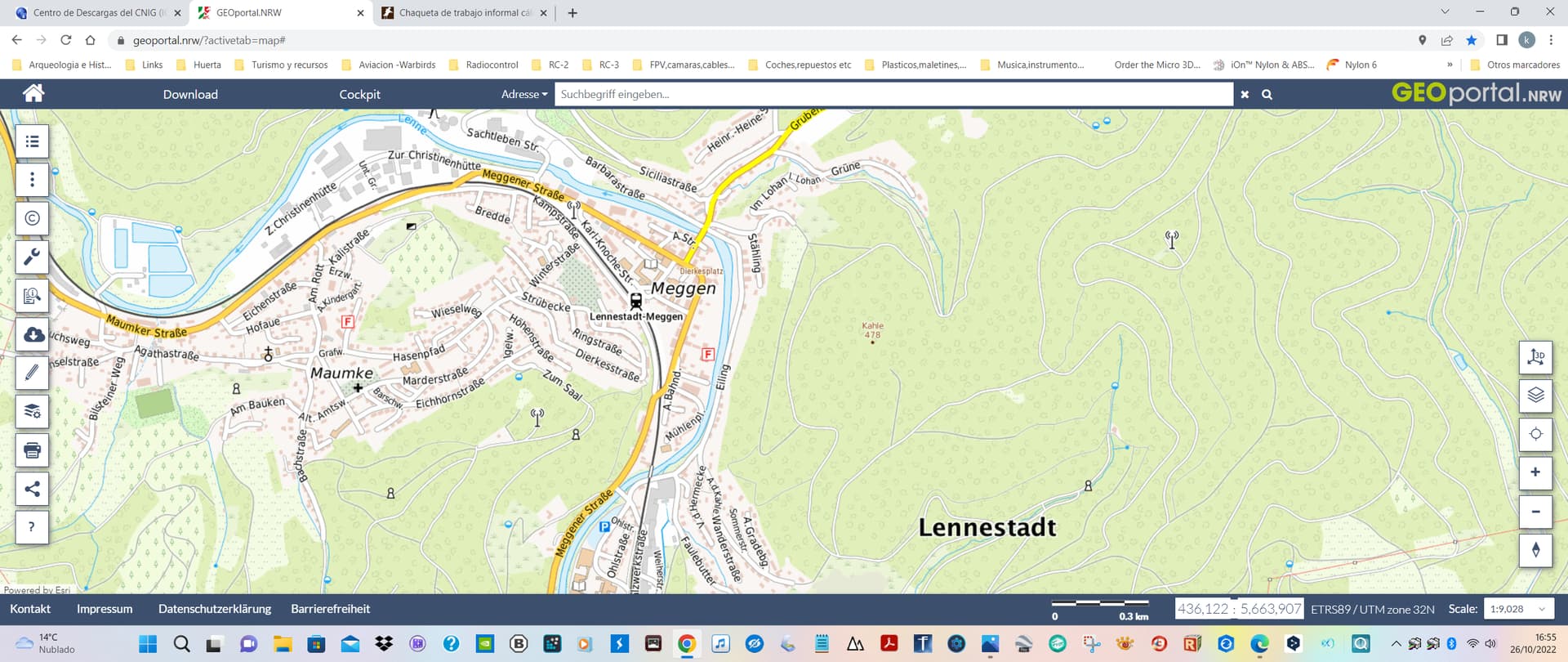
Task: Click the print map icon
Action: 33,450
